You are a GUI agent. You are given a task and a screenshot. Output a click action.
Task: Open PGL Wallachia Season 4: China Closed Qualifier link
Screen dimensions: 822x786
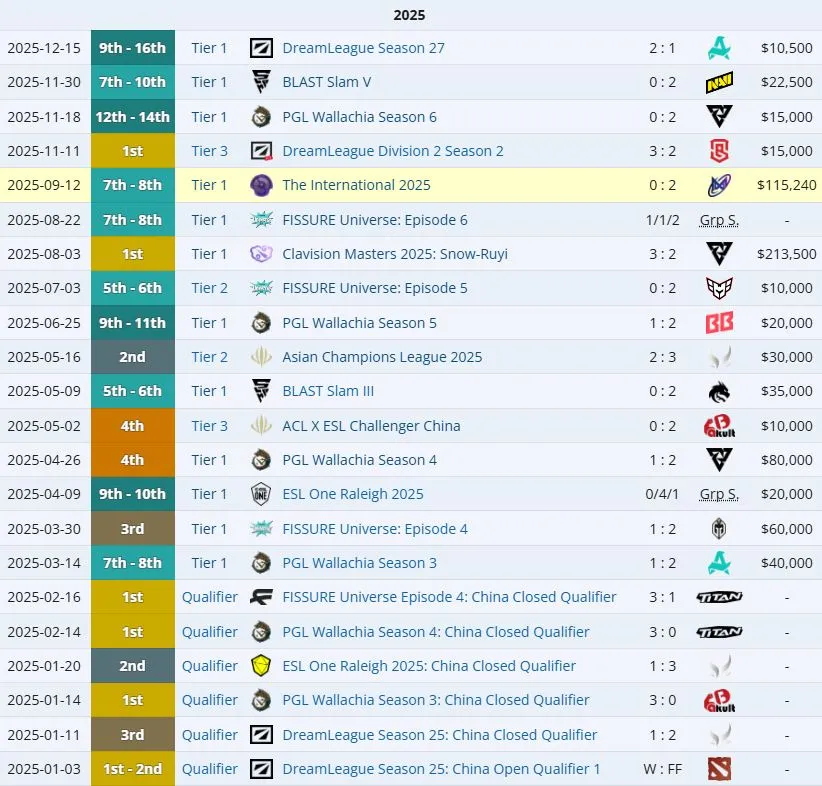(x=436, y=632)
